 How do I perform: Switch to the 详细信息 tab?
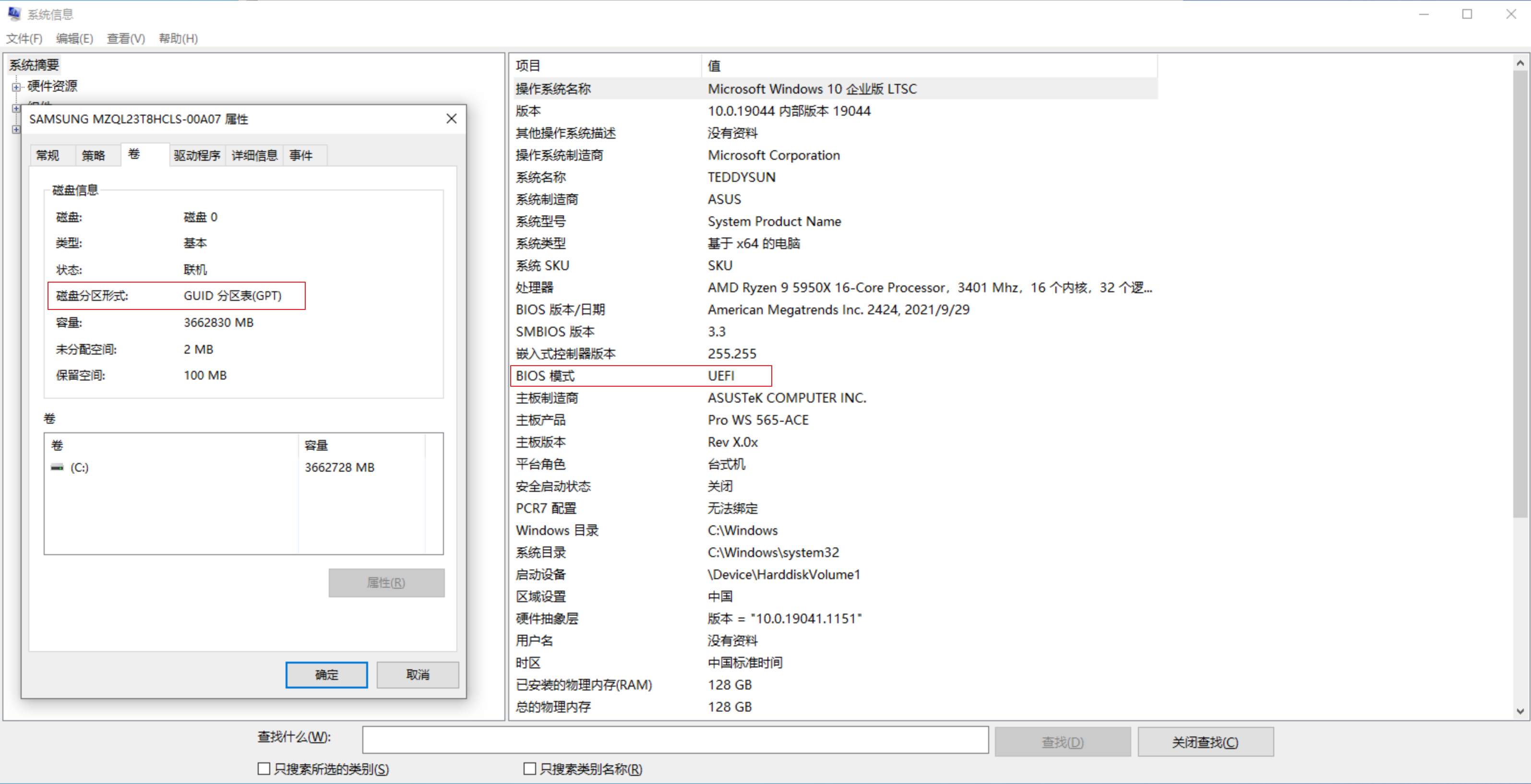click(x=254, y=155)
